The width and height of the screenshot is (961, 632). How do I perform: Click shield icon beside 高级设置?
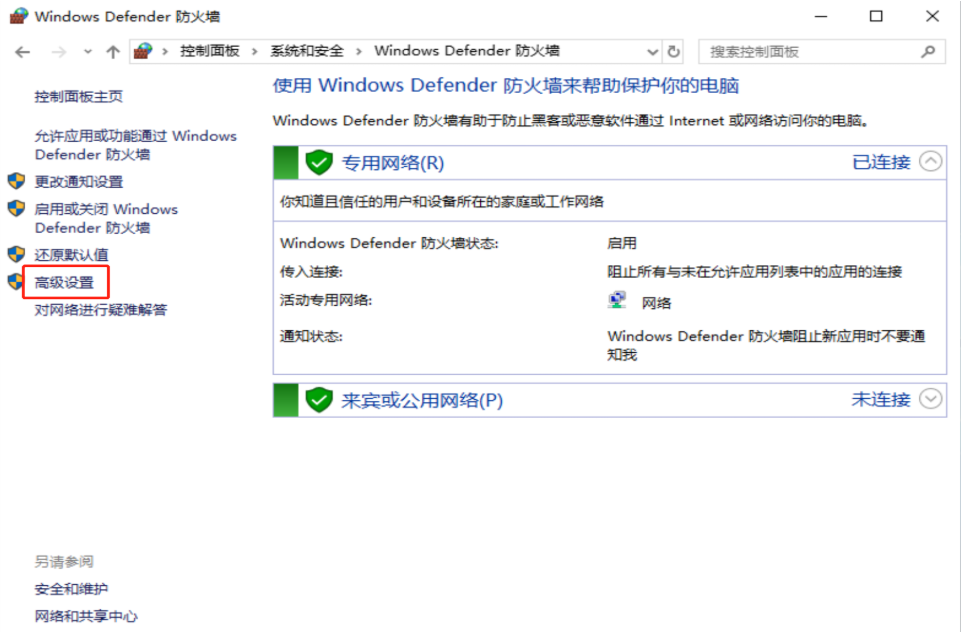coord(15,281)
